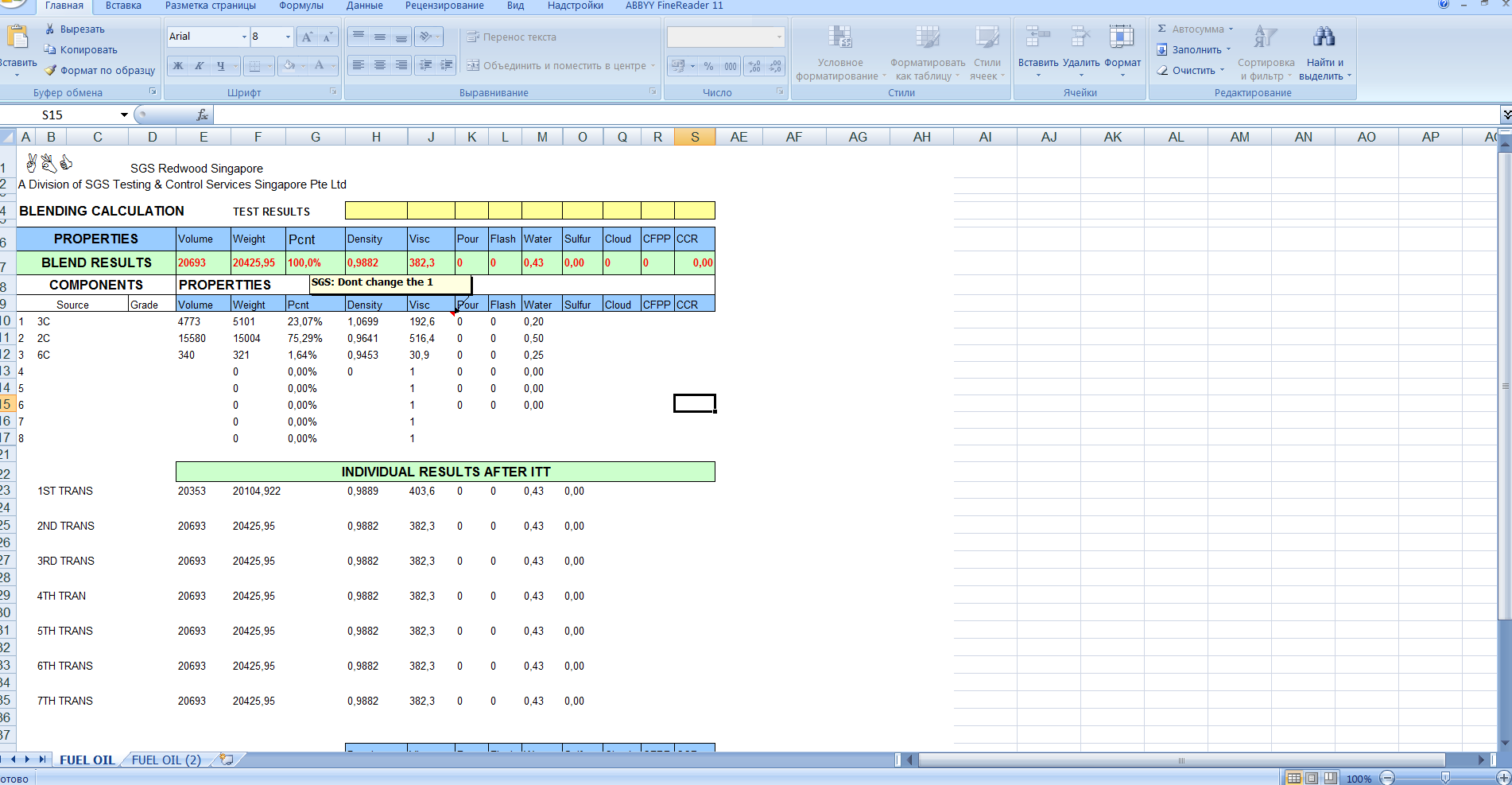This screenshot has width=1512, height=785.
Task: Click the Cut (Вырезать) scissors icon
Action: click(50, 29)
